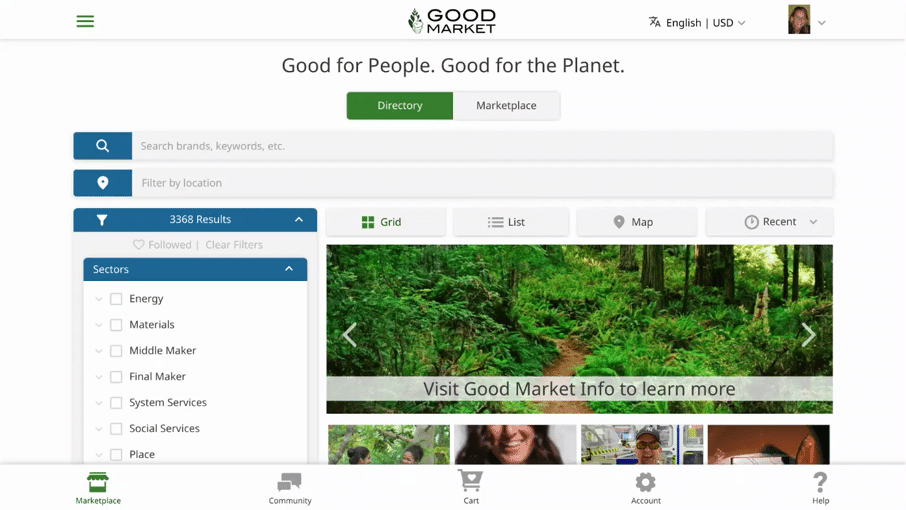The image size is (906, 510).
Task: Open the Cart icon in bottom bar
Action: (471, 481)
